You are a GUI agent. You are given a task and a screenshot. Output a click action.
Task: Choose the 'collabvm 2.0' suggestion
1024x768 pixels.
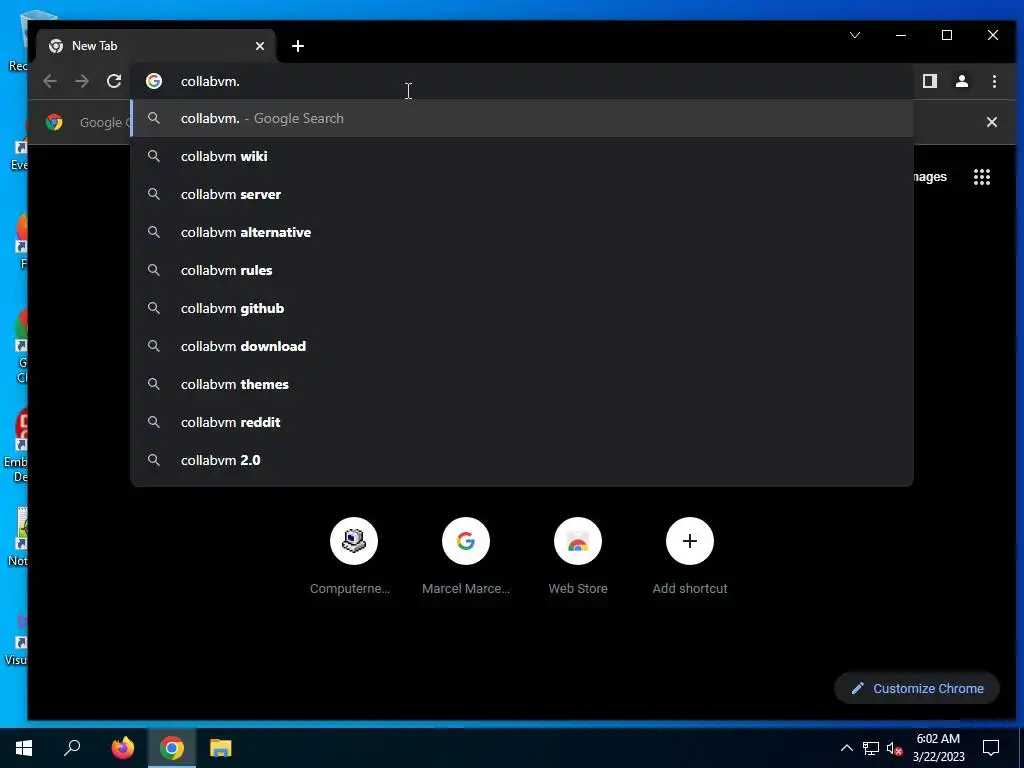pyautogui.click(x=522, y=460)
